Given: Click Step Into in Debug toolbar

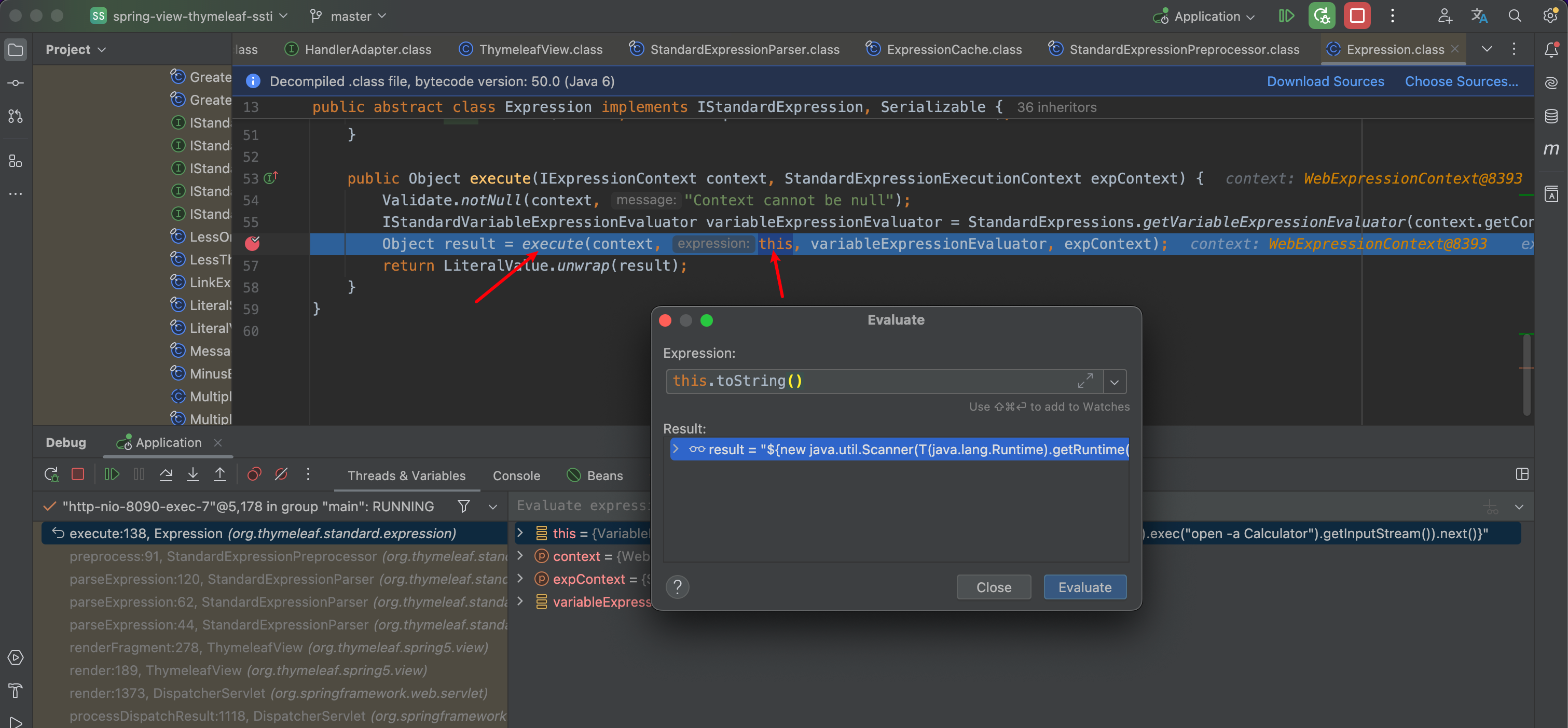Looking at the screenshot, I should [x=193, y=474].
